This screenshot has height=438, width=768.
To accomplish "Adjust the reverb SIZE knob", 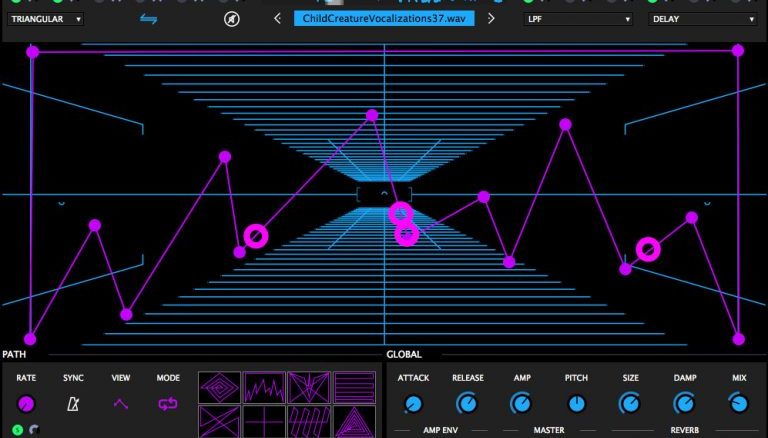I will click(x=630, y=404).
